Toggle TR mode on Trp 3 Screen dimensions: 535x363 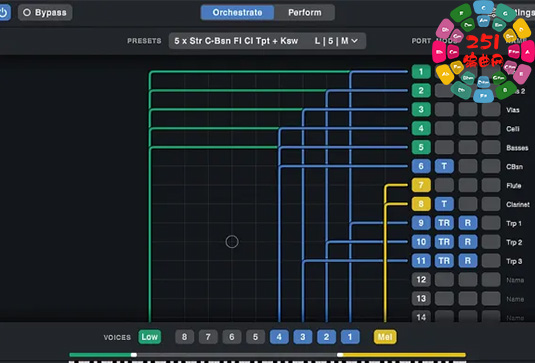(444, 261)
